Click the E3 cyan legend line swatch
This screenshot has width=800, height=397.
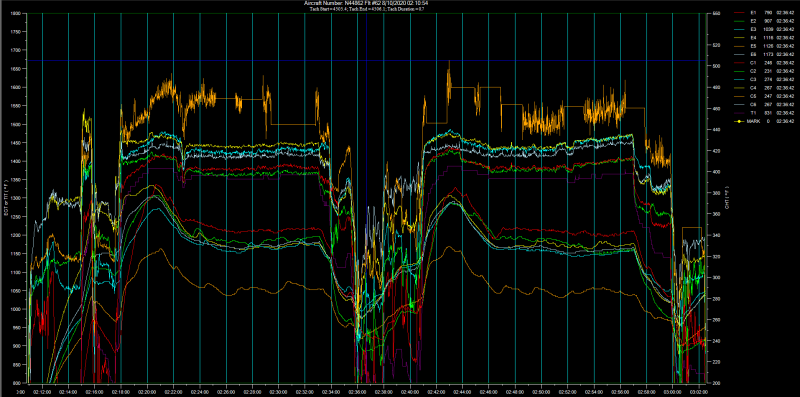pos(740,29)
